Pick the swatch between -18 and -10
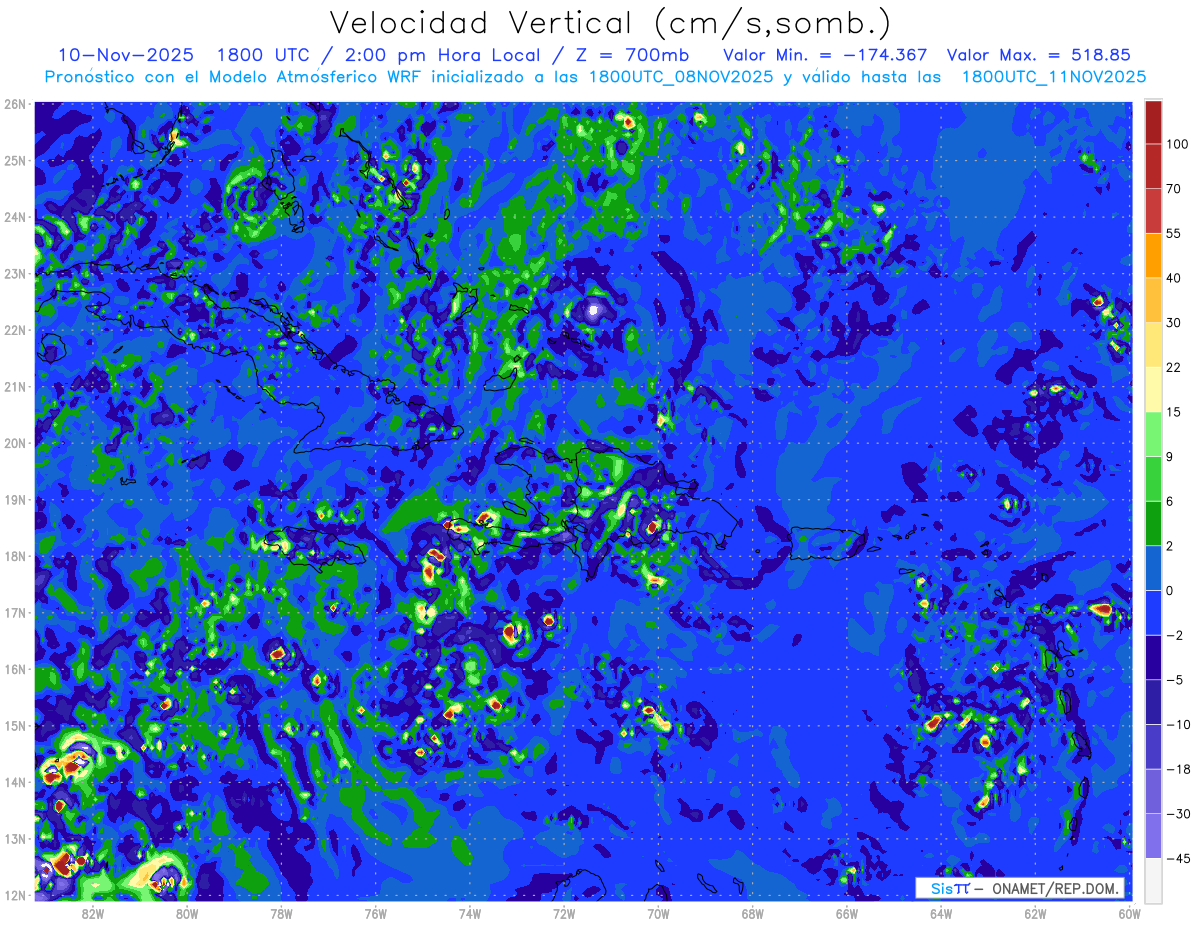1200x927 pixels. 1153,745
